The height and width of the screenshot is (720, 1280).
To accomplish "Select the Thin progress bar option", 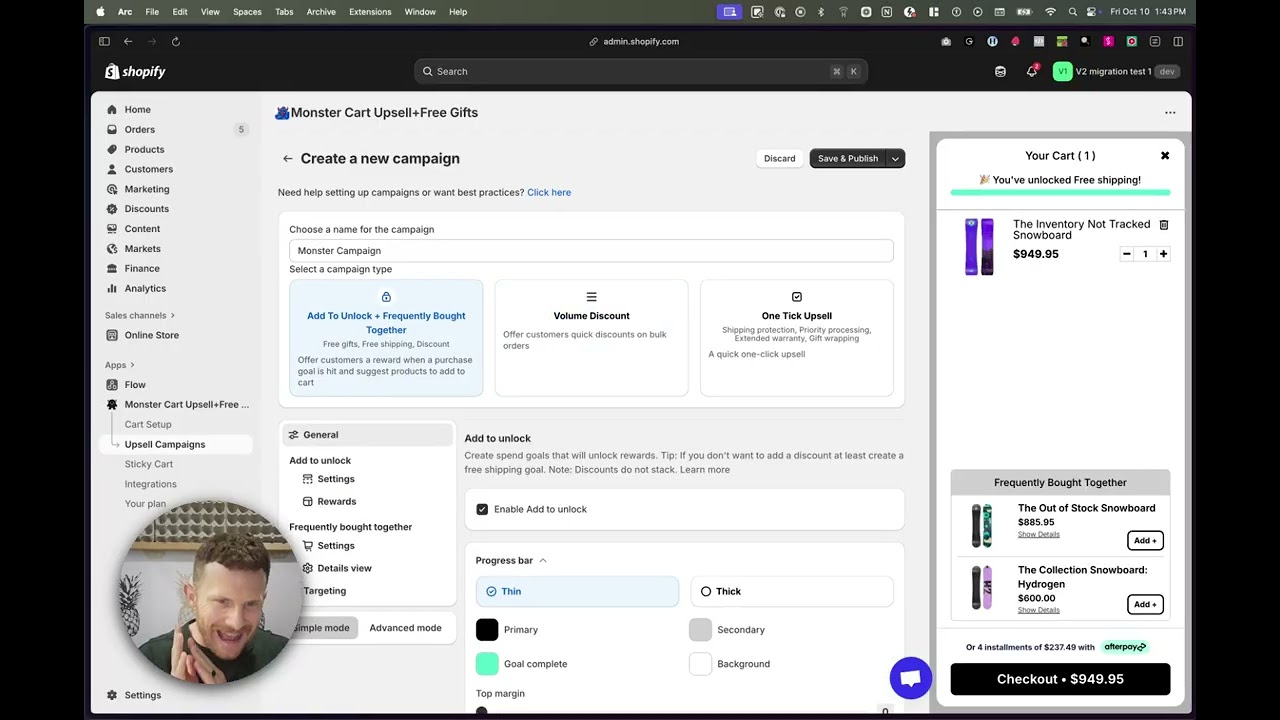I will [577, 591].
